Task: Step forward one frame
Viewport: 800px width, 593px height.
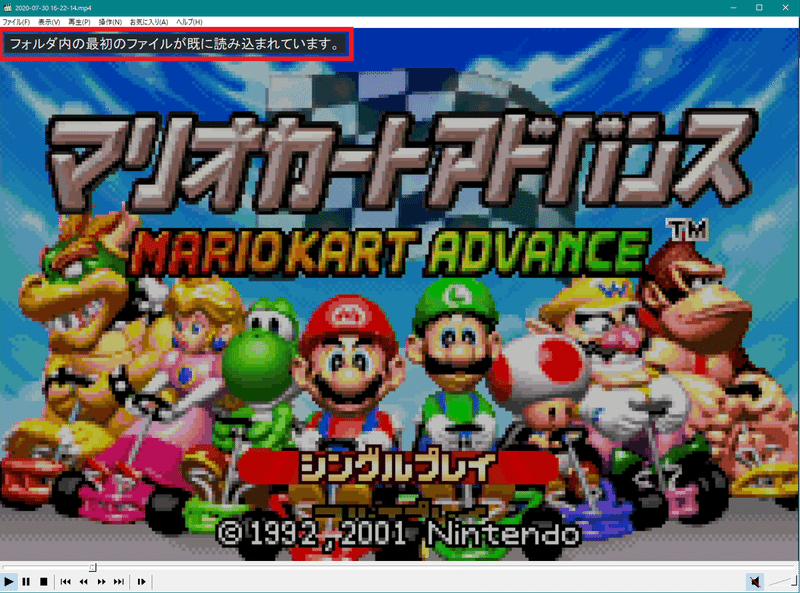Action: pos(141,581)
